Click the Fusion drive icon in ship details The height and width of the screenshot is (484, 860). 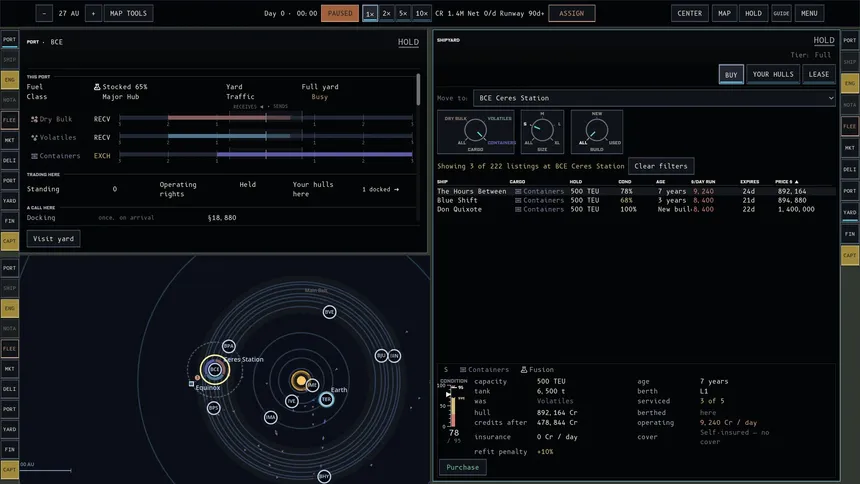click(524, 370)
